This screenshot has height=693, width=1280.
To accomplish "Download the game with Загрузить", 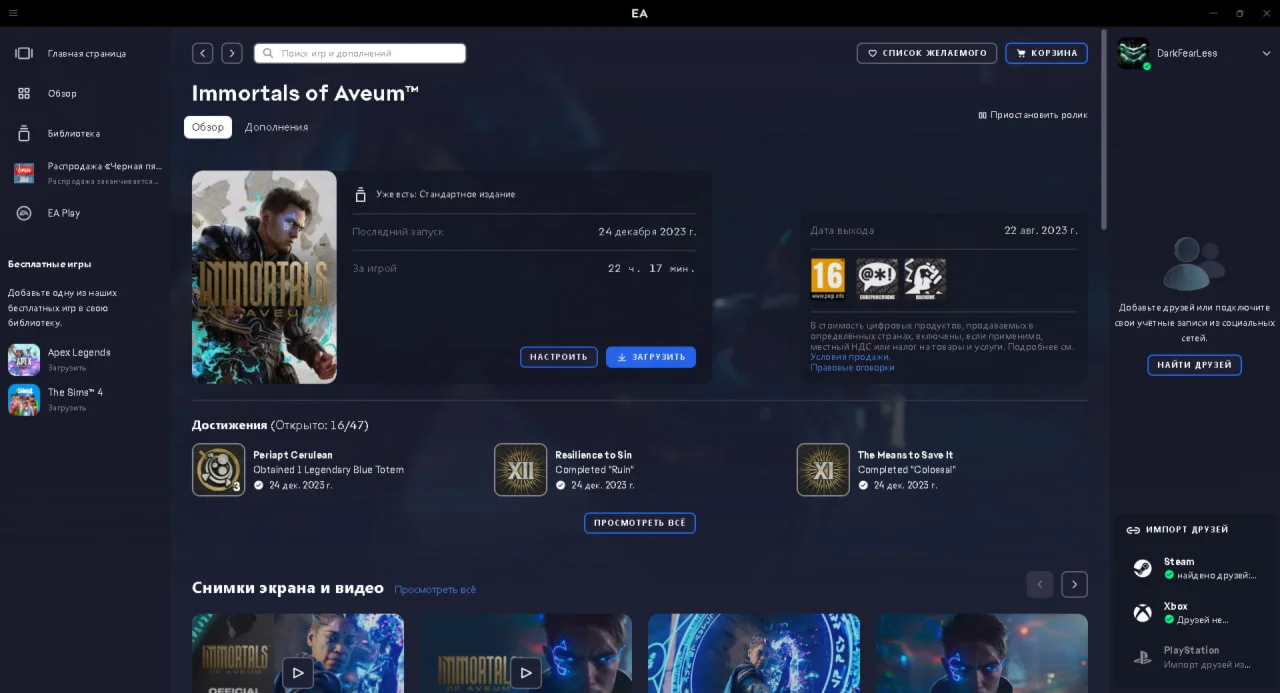I will [651, 357].
